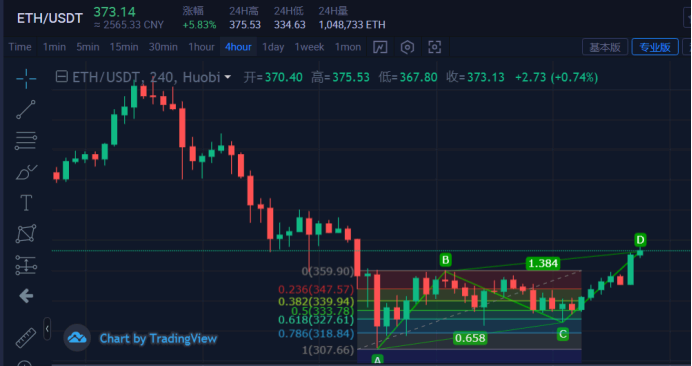The width and height of the screenshot is (692, 366).
Task: Click the close price 373.13 in legend
Action: (485, 77)
